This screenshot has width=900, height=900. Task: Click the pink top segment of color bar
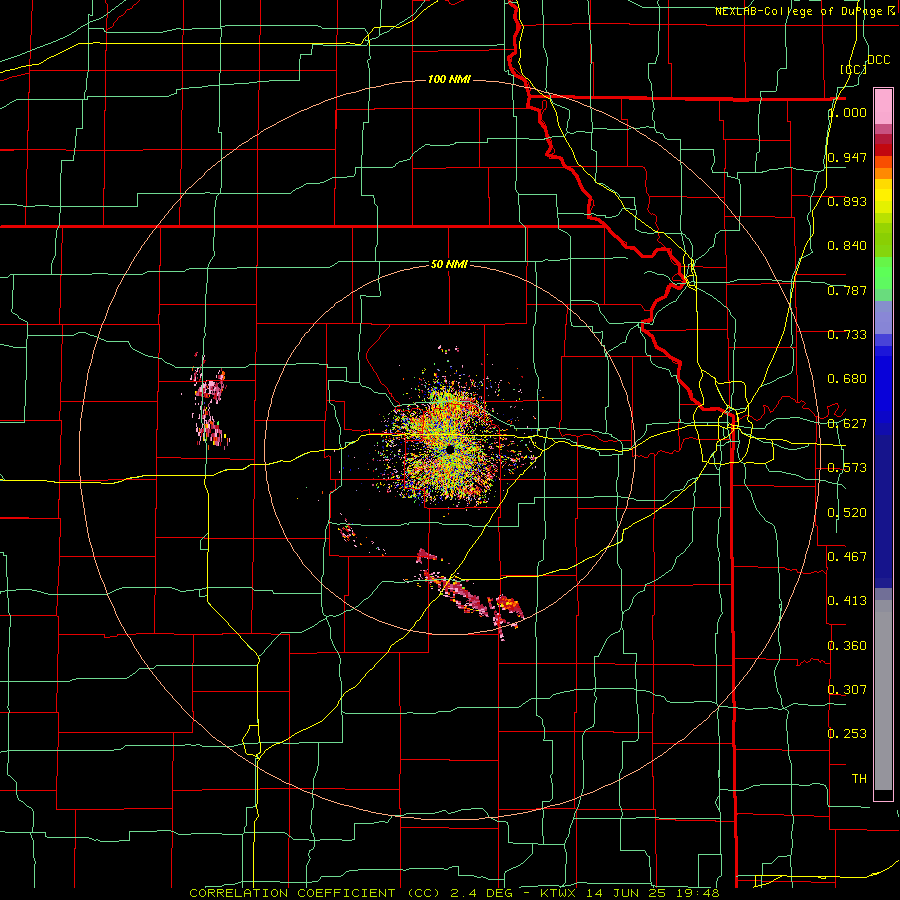pyautogui.click(x=883, y=107)
